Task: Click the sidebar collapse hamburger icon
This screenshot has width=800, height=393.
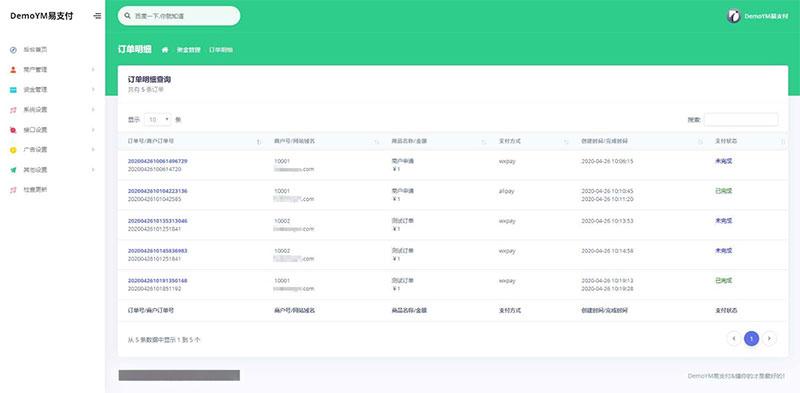Action: [97, 16]
